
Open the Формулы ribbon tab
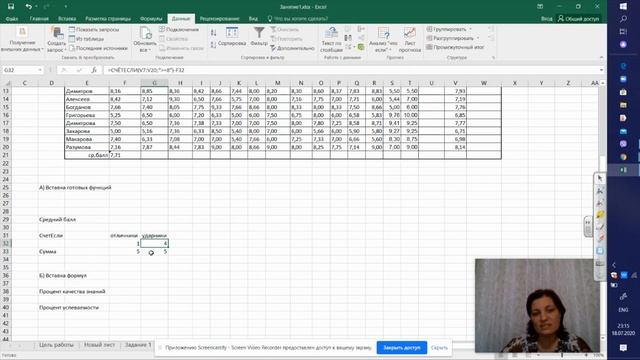151,19
